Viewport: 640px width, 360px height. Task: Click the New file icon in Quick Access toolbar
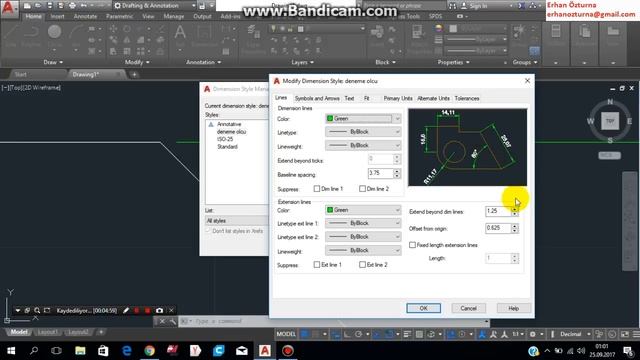coord(27,6)
